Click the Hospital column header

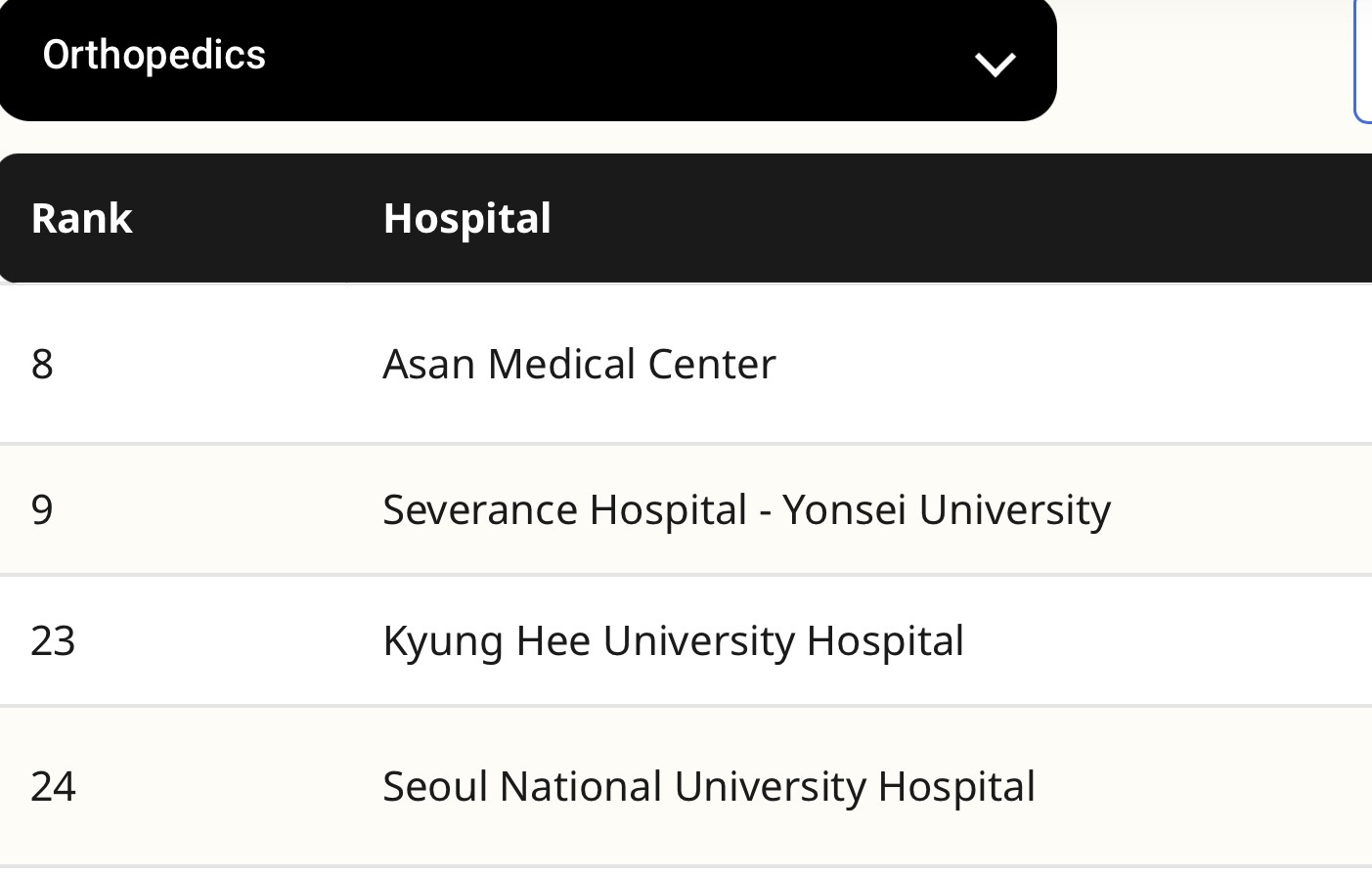(467, 218)
